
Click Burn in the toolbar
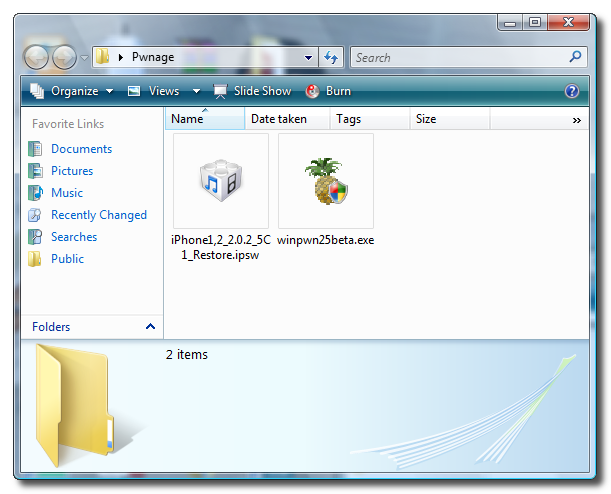click(328, 91)
